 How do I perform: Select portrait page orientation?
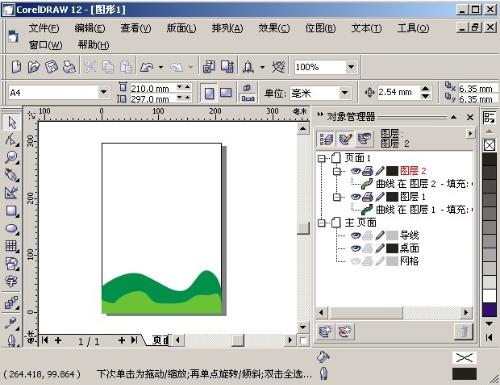coord(209,93)
